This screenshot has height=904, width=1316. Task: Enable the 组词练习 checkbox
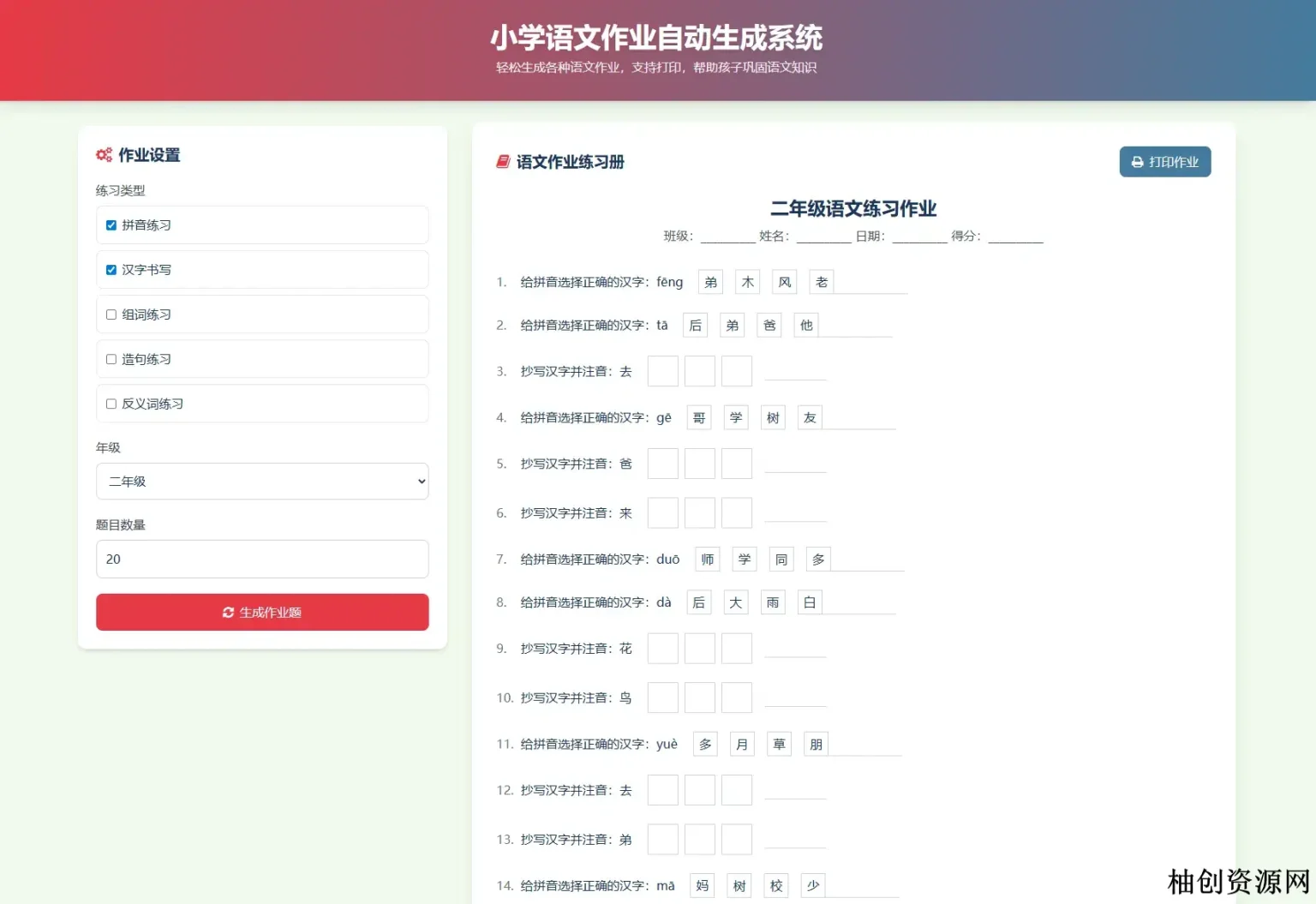(111, 314)
